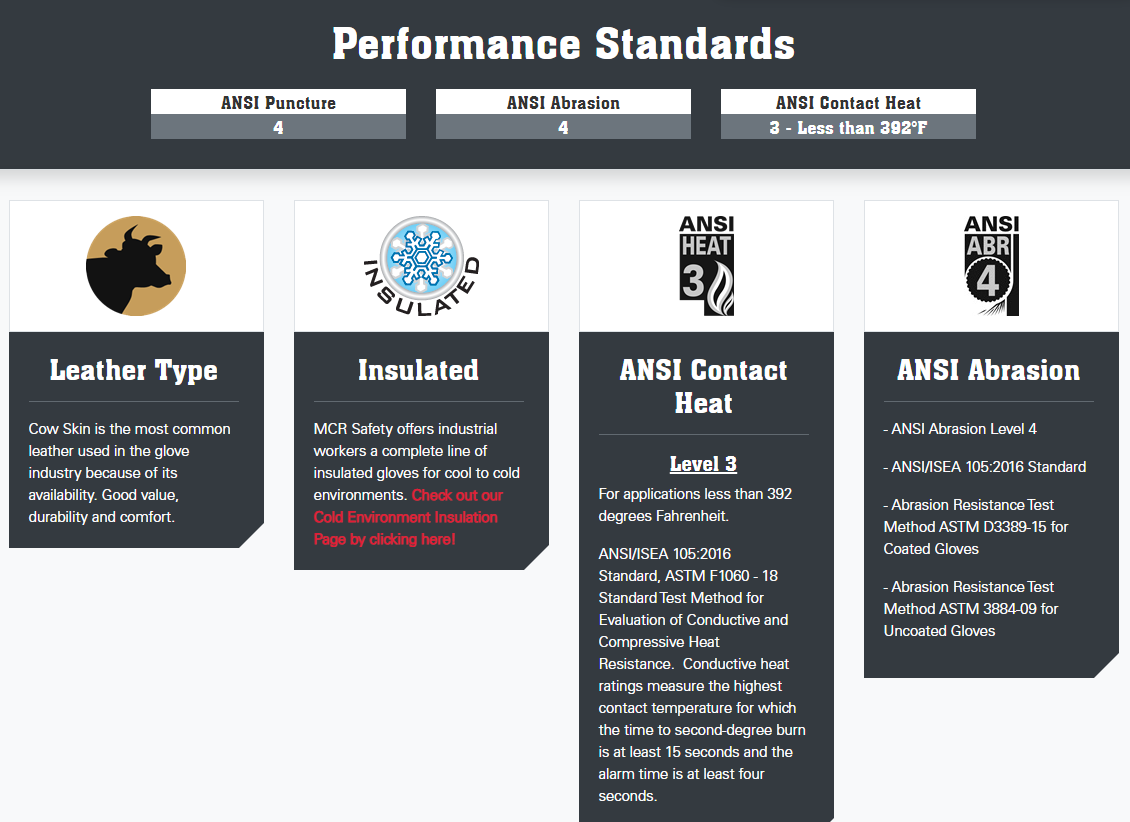Click the '3 - Less than 392°F' value
Image resolution: width=1130 pixels, height=822 pixels.
click(848, 128)
